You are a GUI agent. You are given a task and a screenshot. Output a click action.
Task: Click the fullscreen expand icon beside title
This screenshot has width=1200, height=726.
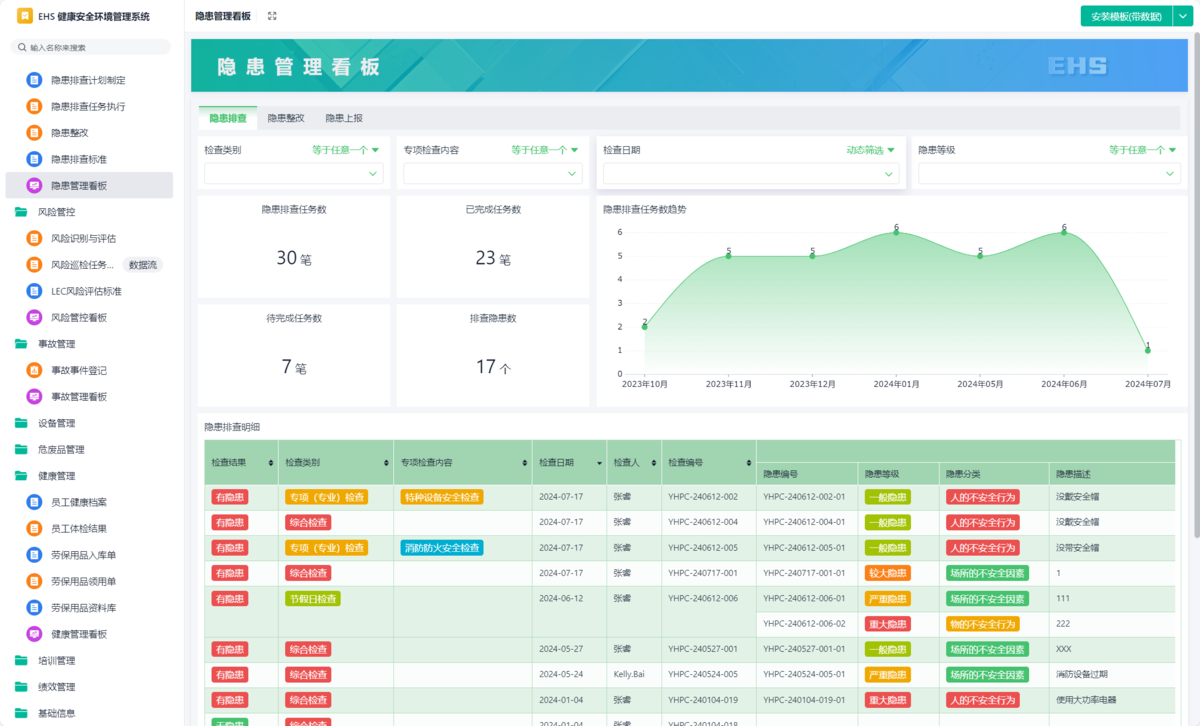coord(272,16)
